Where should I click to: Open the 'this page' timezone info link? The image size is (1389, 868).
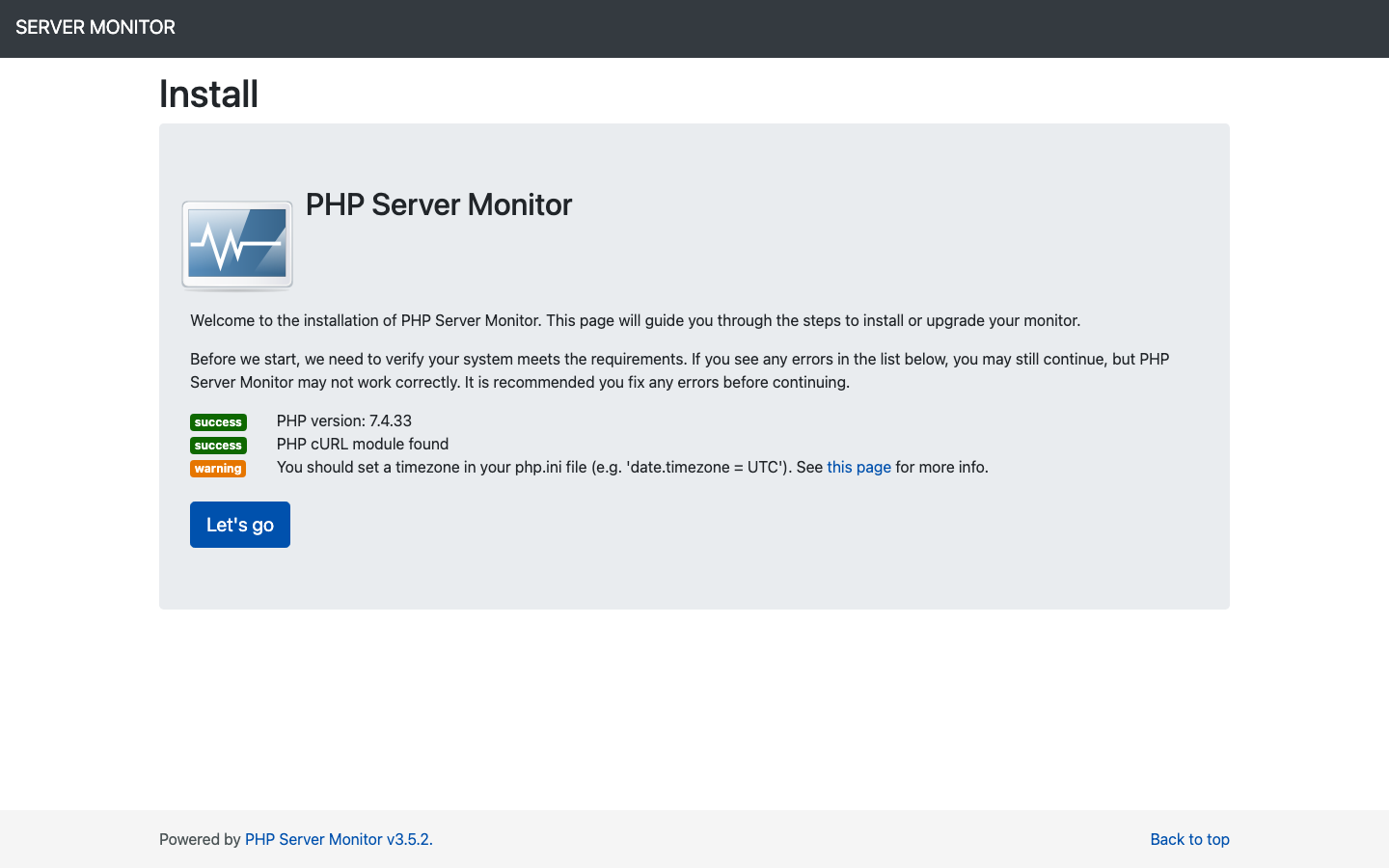pyautogui.click(x=858, y=467)
